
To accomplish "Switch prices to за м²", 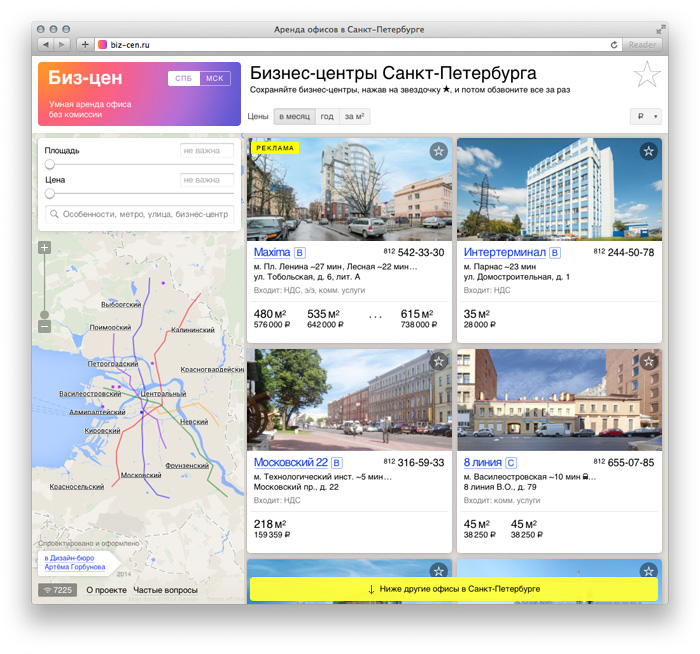I will click(x=354, y=117).
